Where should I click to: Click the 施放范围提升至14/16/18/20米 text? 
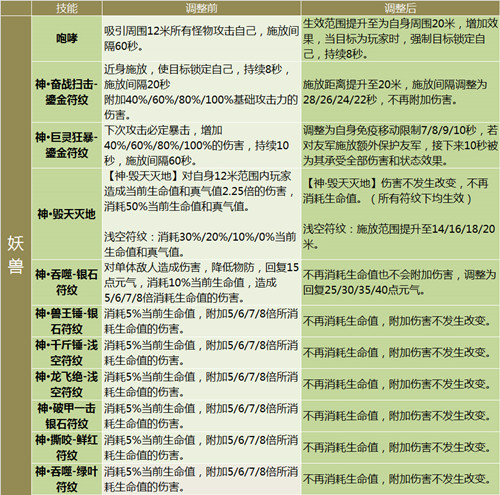pos(399,236)
